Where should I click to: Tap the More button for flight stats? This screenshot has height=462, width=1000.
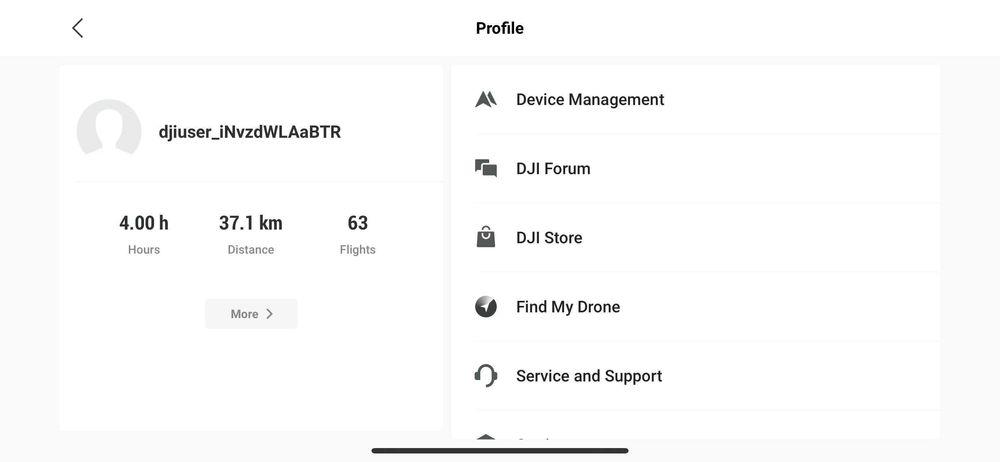[x=251, y=314]
